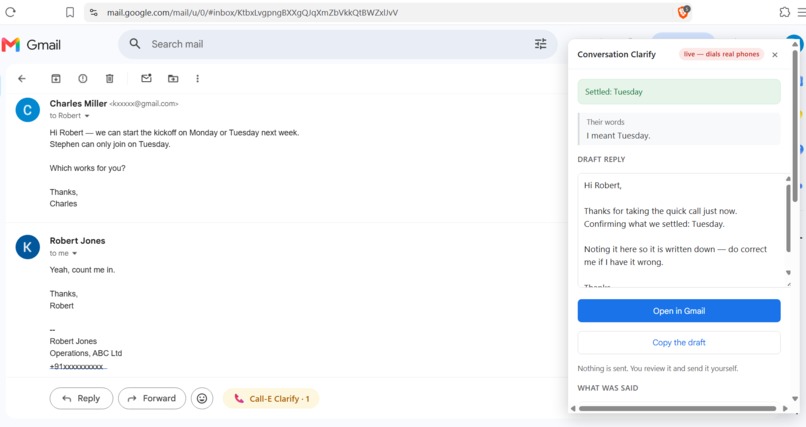This screenshot has height=427, width=806.
Task: Click the phone number in Robert's signature
Action: (78, 366)
